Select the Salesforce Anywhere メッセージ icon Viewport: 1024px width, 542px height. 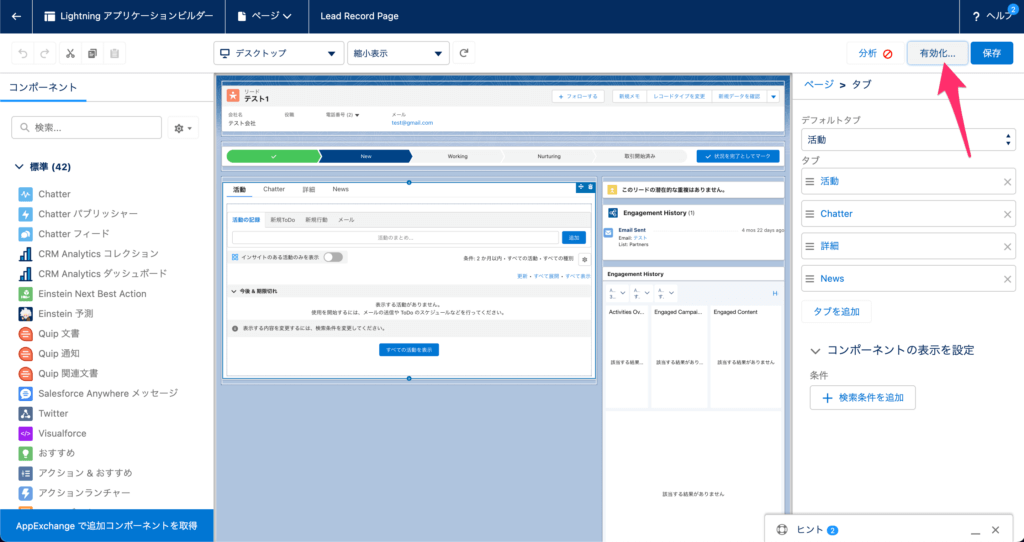coord(25,394)
